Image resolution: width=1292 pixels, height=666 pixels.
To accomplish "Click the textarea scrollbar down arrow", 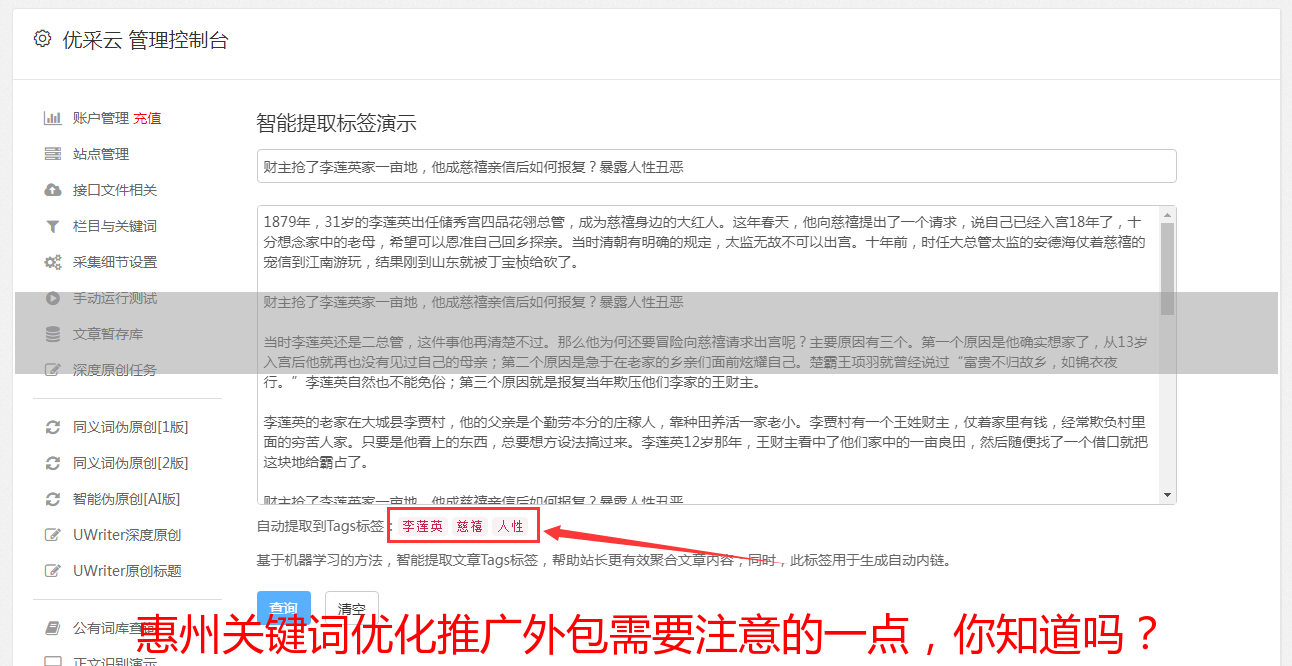I will [x=1167, y=495].
